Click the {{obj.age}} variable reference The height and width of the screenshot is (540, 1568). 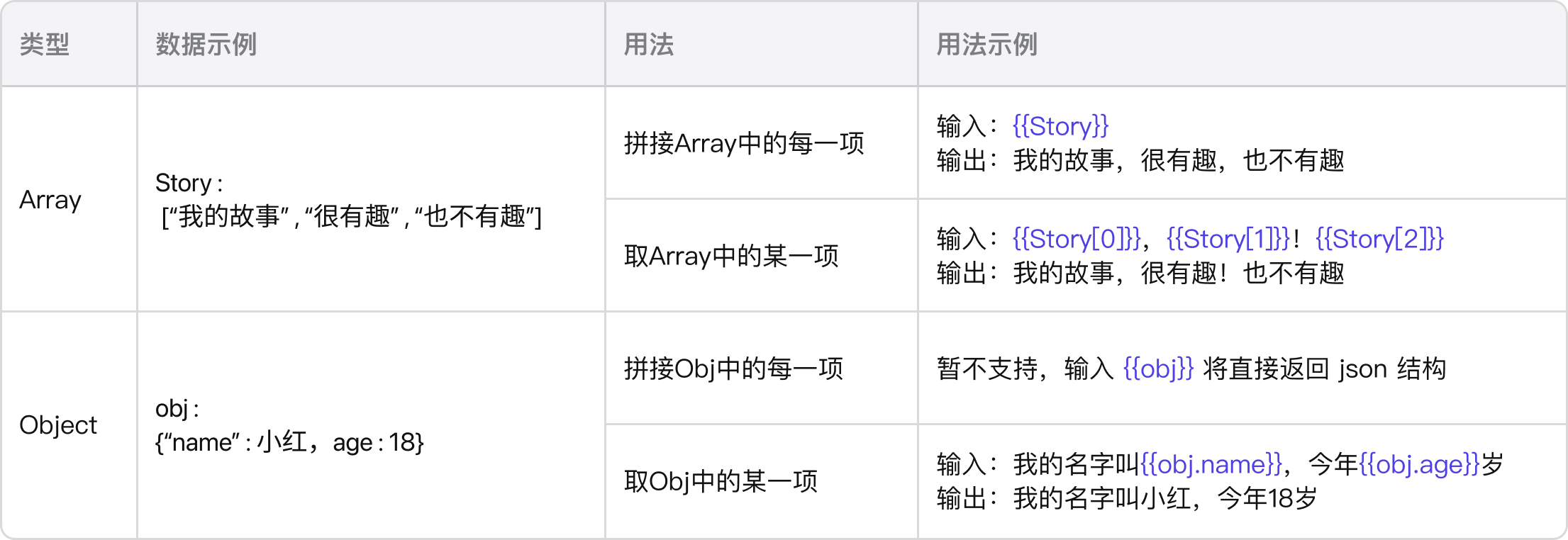coord(1419,464)
